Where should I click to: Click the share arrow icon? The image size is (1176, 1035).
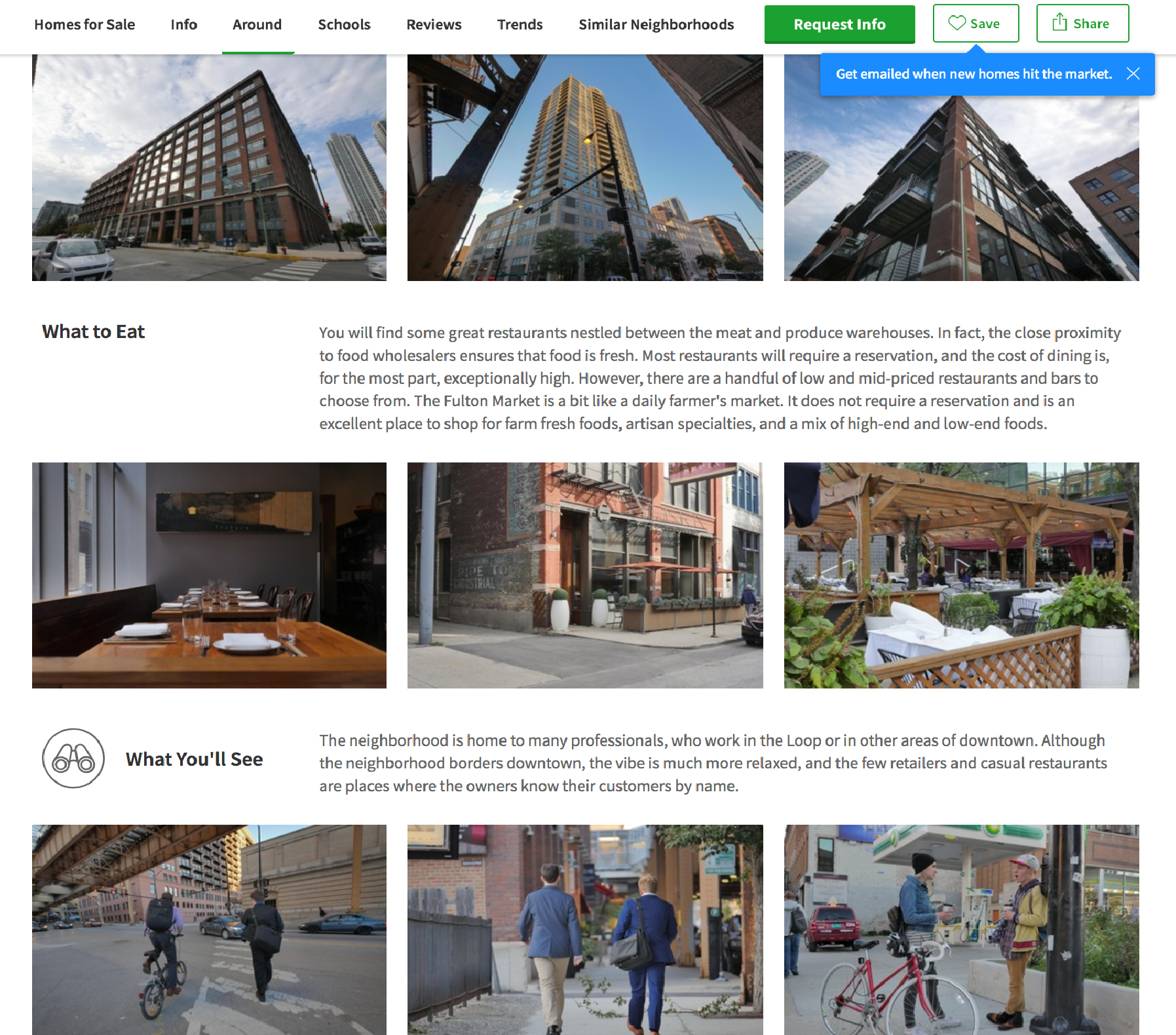[x=1059, y=23]
